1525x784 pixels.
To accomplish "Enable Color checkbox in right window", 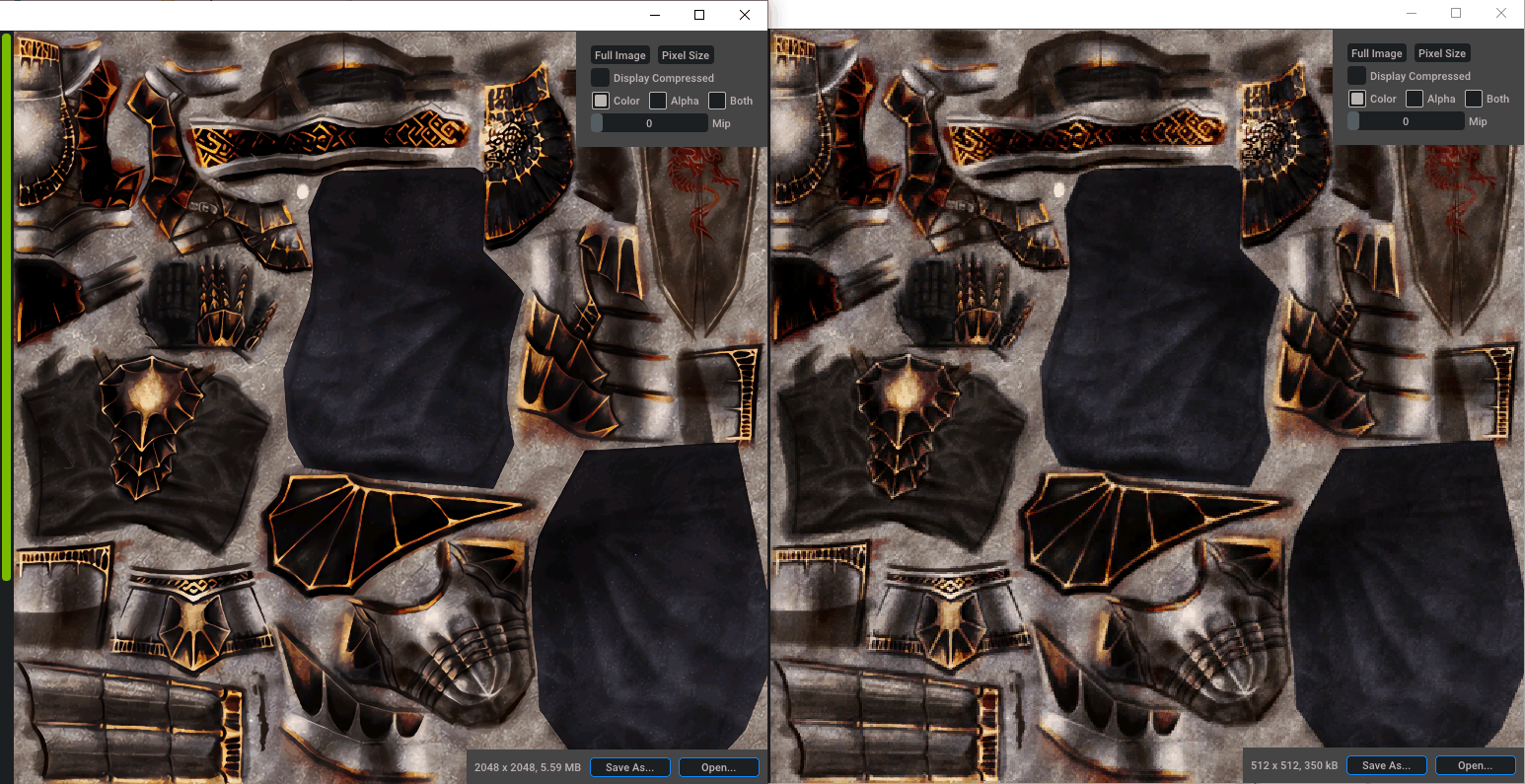I will click(1357, 99).
